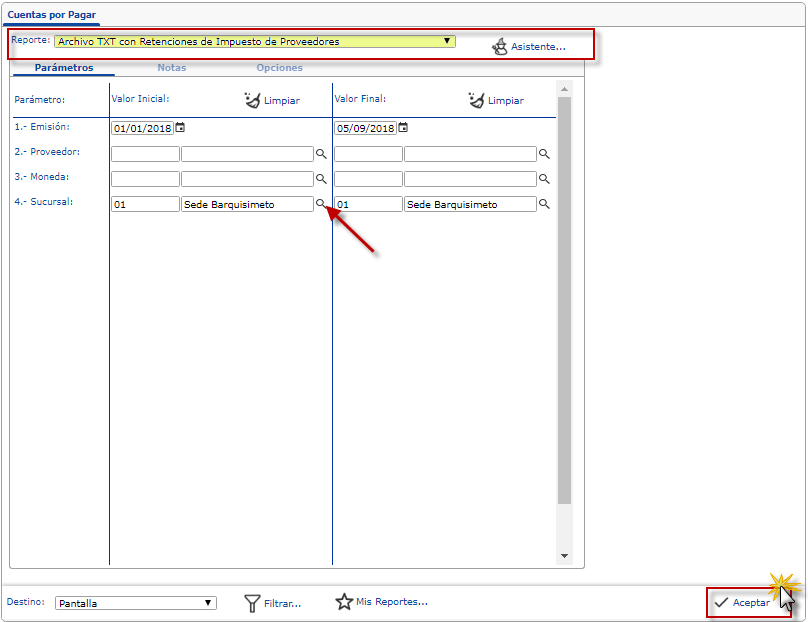
Task: Open Mis Reportes favorites
Action: (x=381, y=602)
